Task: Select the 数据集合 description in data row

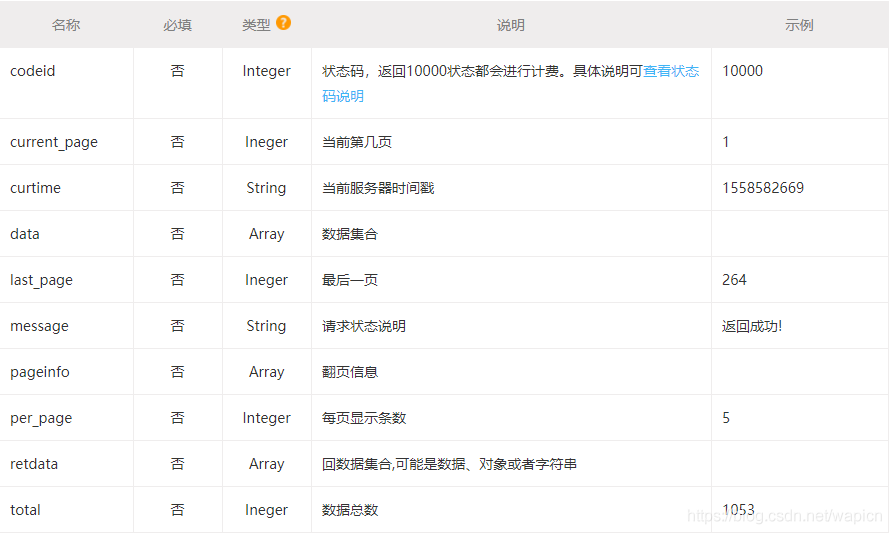Action: 350,234
